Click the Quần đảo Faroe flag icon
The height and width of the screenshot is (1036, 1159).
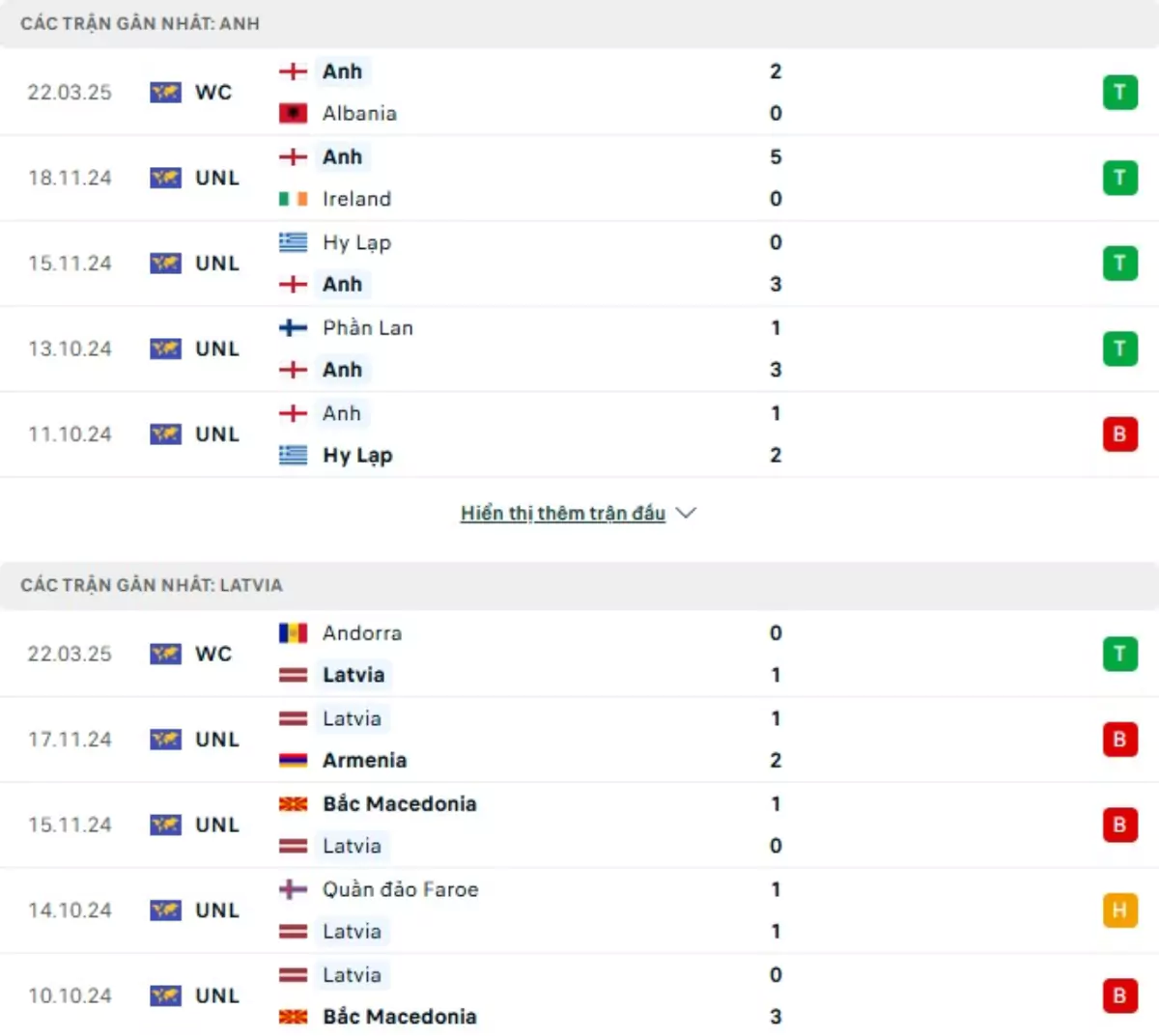coord(293,889)
